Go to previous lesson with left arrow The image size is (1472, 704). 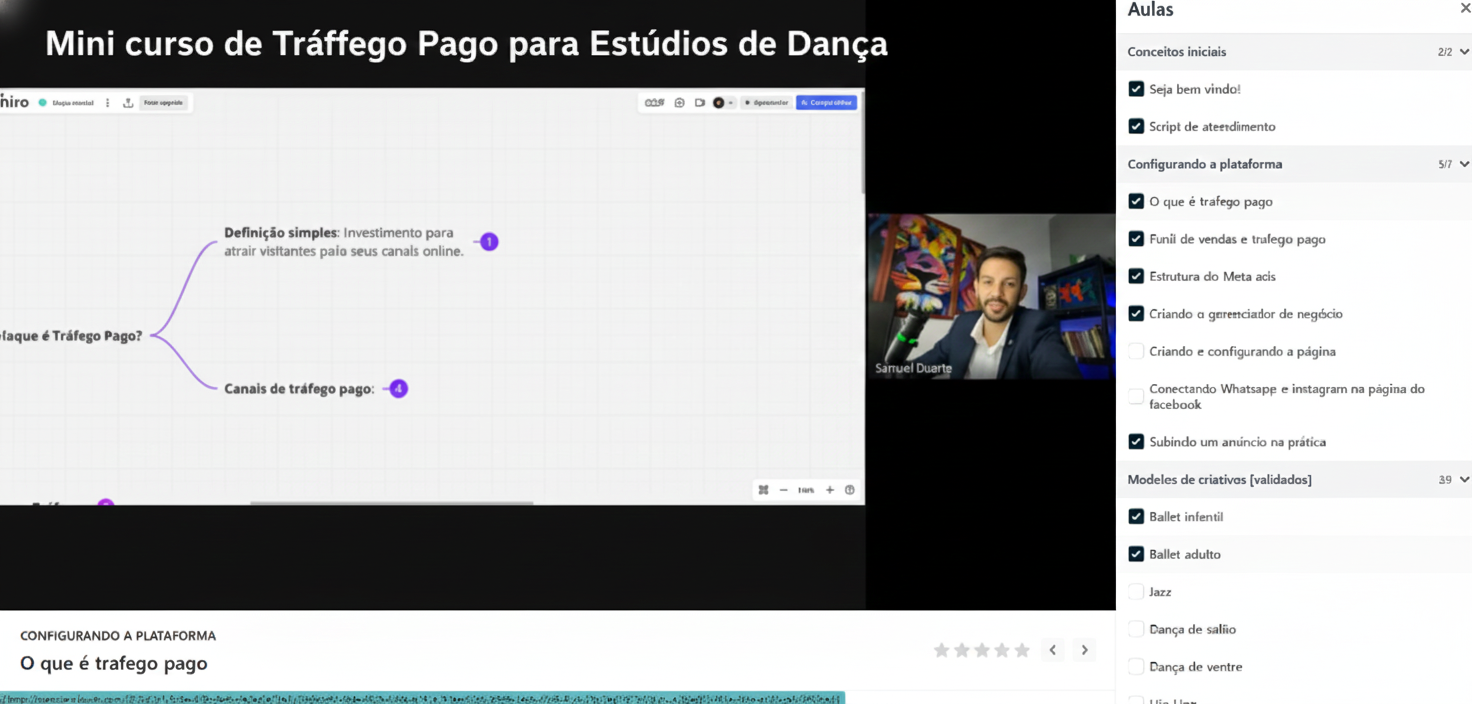click(1052, 650)
